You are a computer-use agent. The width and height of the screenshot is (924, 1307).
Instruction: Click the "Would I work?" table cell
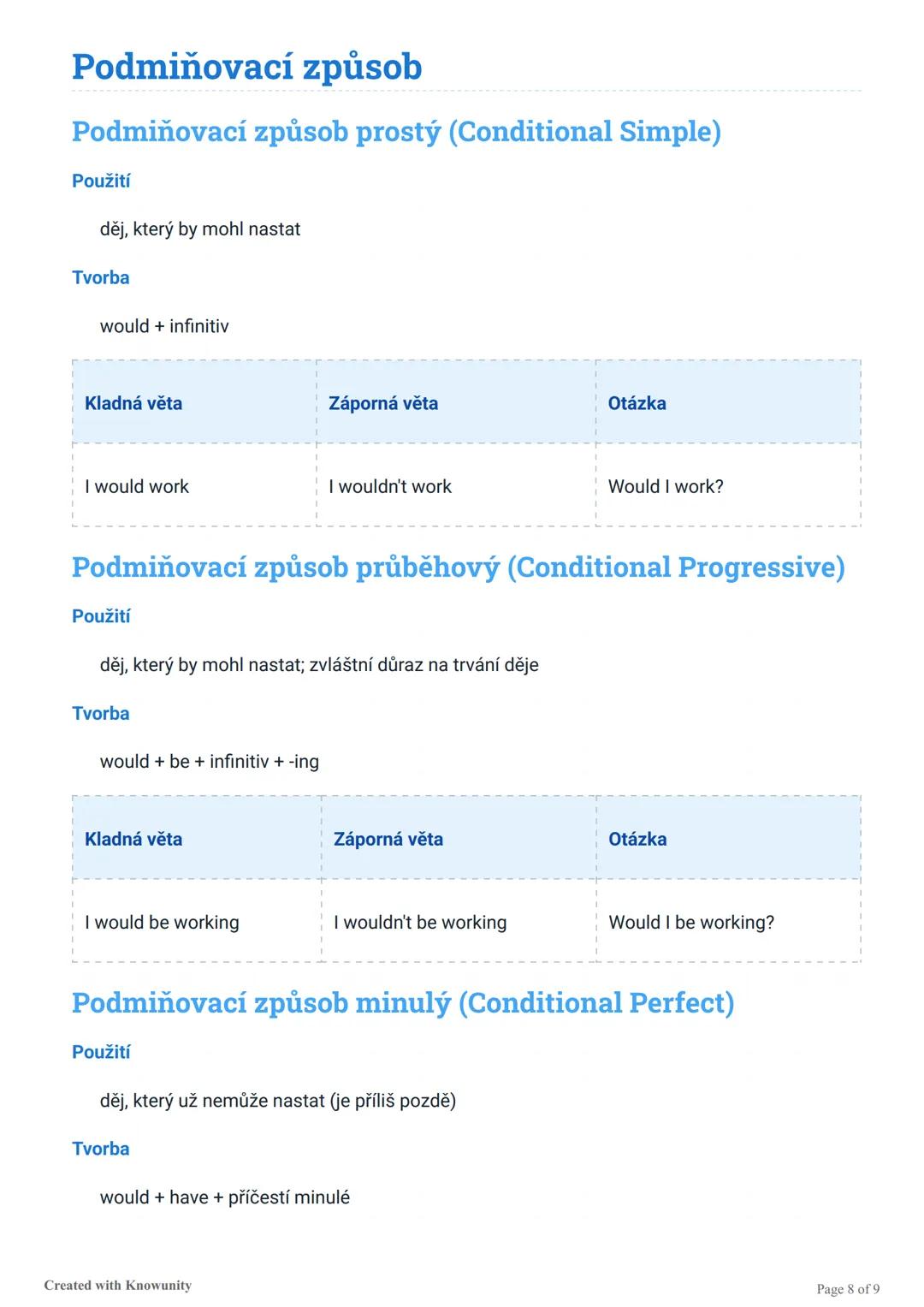pyautogui.click(x=666, y=486)
